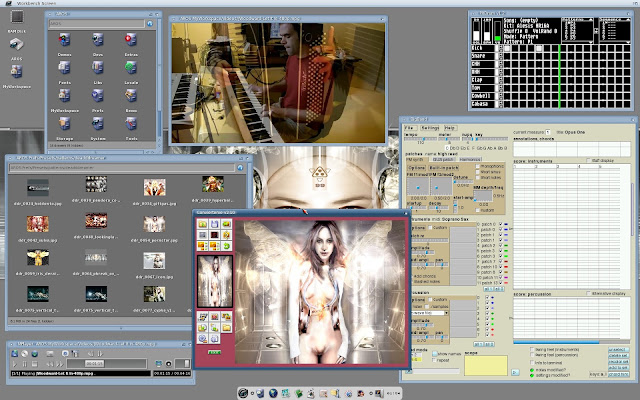640x400 pixels.
Task: Switch to the FM synth tab
Action: [415, 160]
